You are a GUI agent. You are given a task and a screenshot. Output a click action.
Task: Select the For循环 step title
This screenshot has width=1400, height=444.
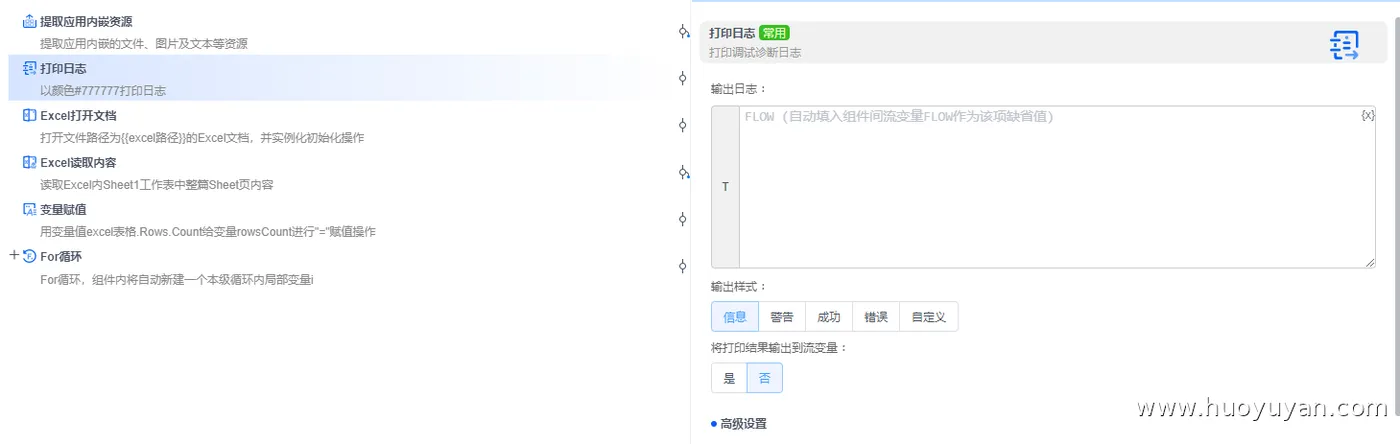coord(61,256)
